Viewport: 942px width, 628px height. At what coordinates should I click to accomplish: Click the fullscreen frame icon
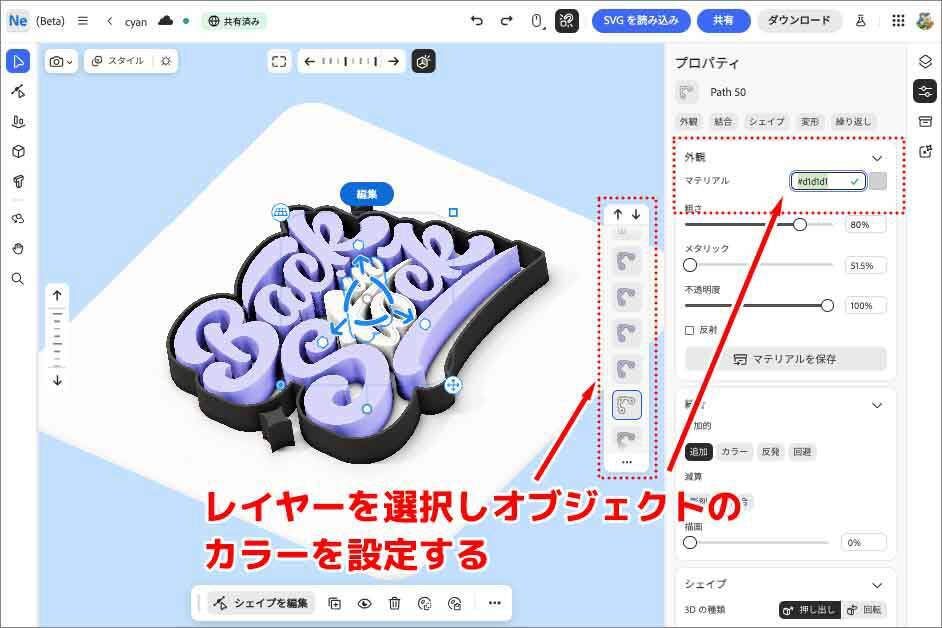click(x=280, y=61)
